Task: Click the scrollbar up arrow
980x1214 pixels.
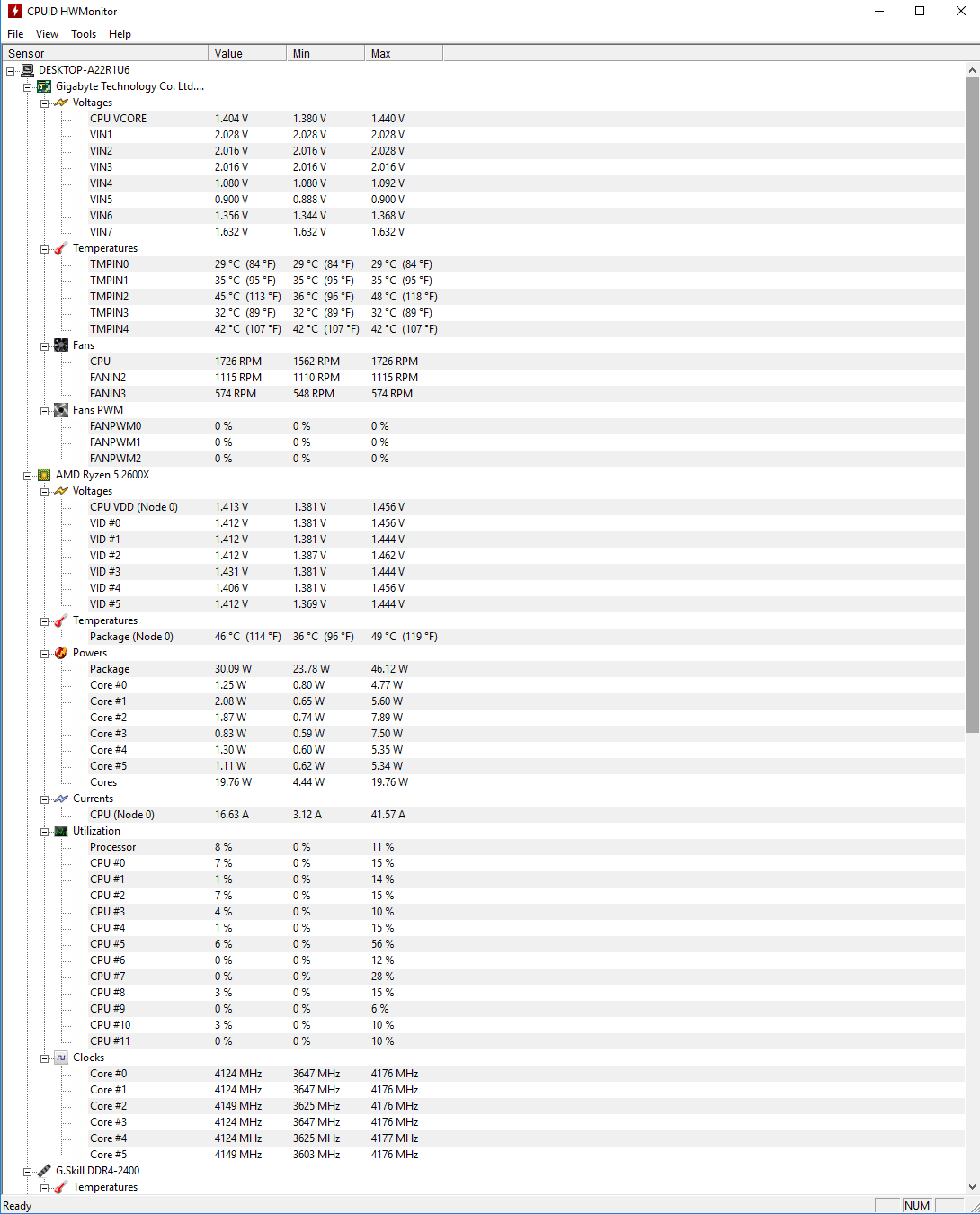Action: 972,69
